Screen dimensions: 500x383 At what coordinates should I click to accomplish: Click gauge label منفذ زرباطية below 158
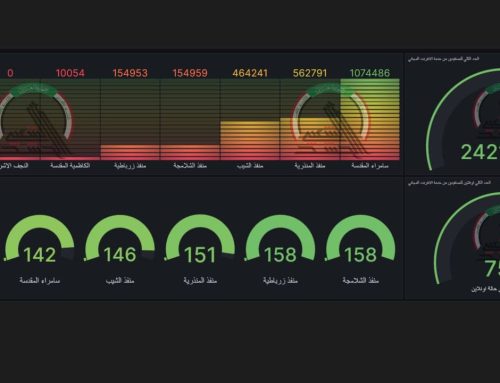[x=280, y=281]
